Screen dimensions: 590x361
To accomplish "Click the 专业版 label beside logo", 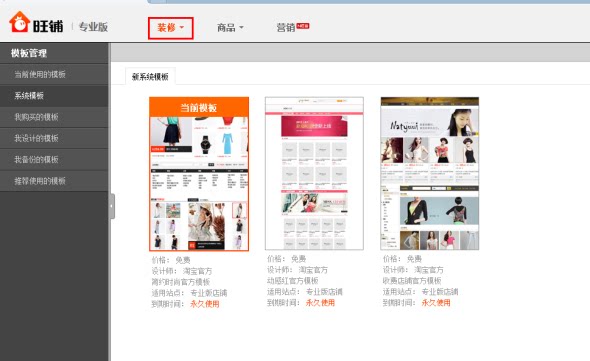I will [93, 27].
